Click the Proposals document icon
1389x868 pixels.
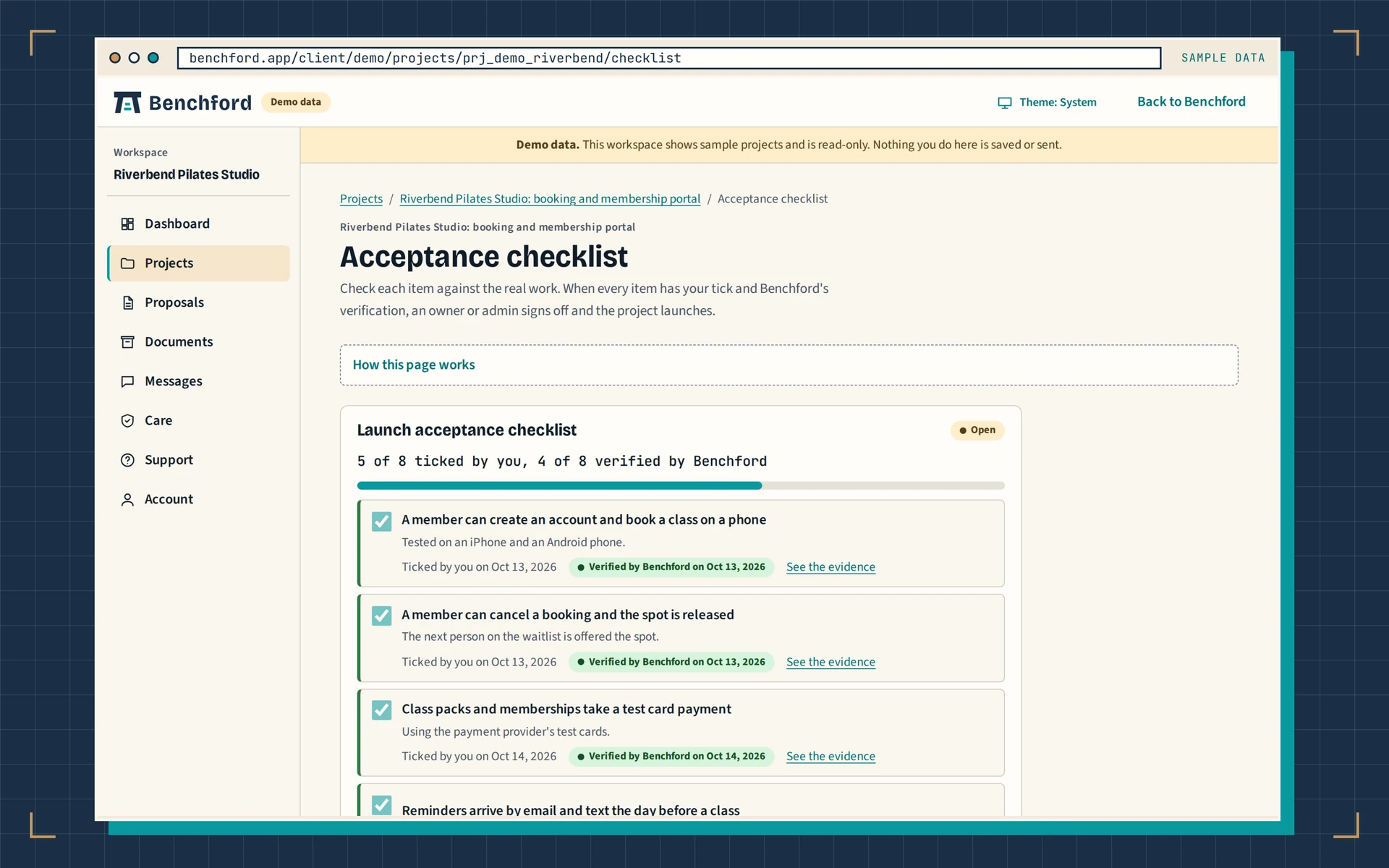[127, 302]
